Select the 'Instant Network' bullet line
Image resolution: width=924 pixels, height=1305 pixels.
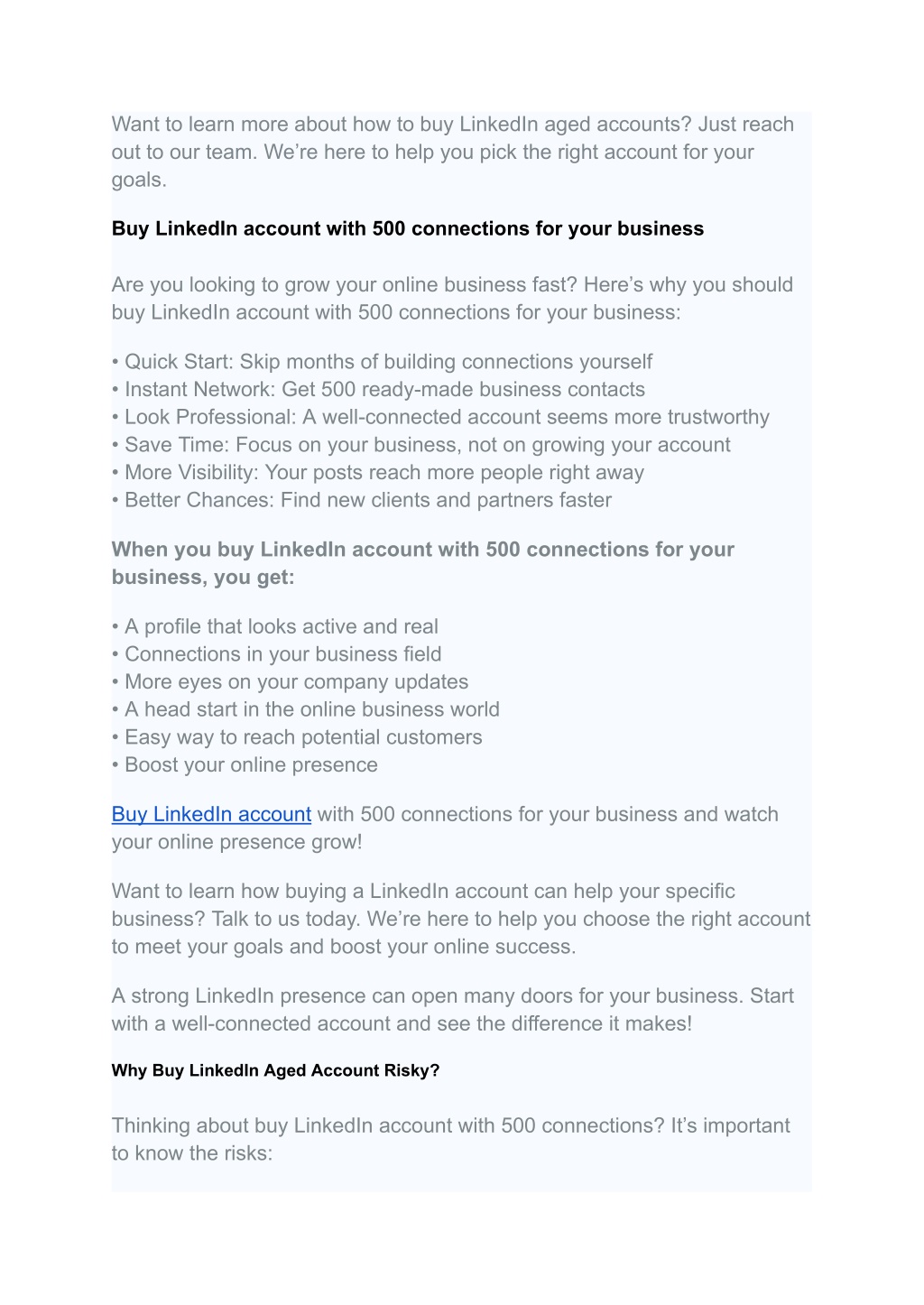click(378, 390)
